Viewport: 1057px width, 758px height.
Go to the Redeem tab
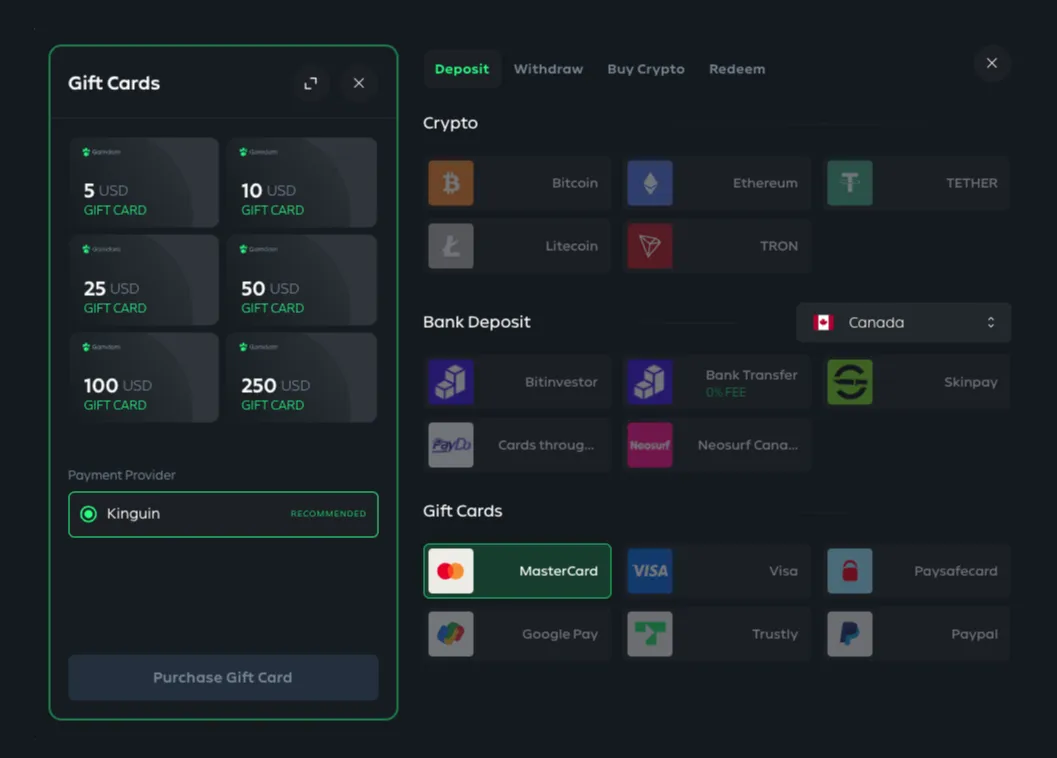click(x=737, y=69)
